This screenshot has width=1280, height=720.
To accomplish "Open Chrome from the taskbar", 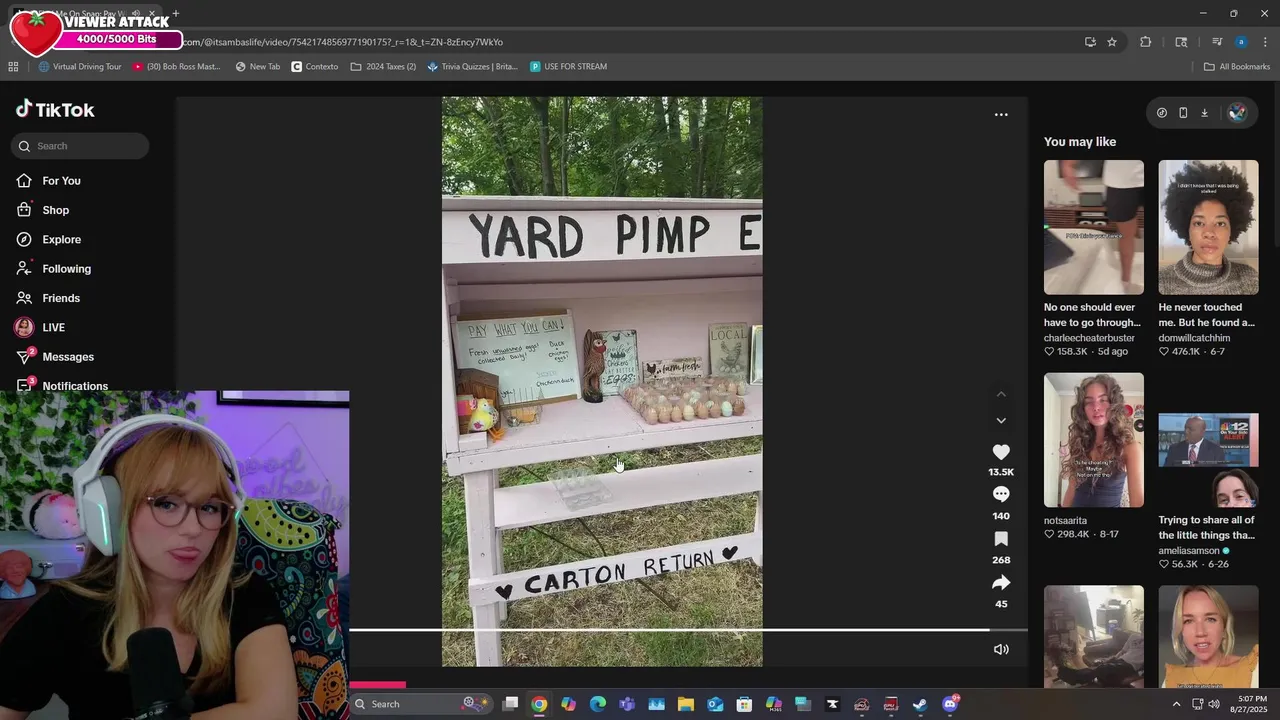I will pyautogui.click(x=539, y=704).
